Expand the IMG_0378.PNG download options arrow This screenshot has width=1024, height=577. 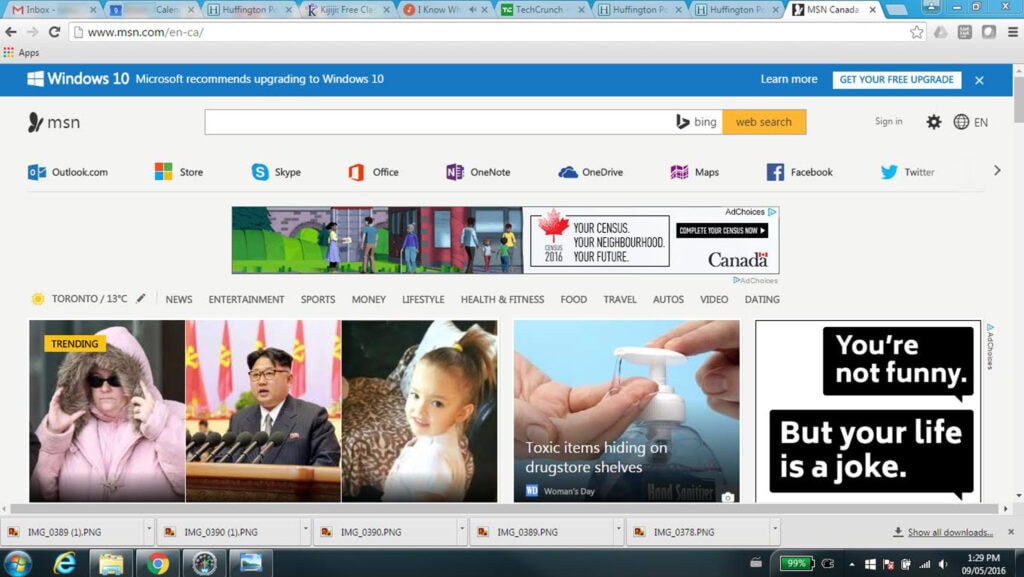click(773, 532)
